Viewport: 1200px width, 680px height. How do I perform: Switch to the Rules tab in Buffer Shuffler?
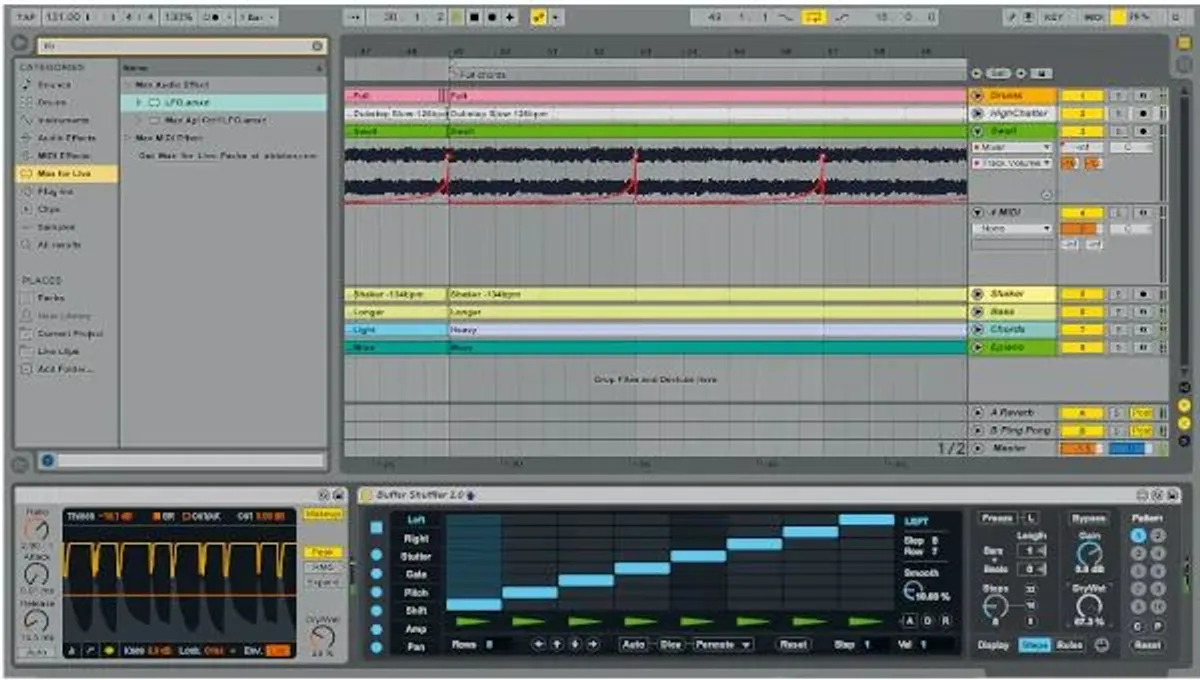click(1071, 644)
